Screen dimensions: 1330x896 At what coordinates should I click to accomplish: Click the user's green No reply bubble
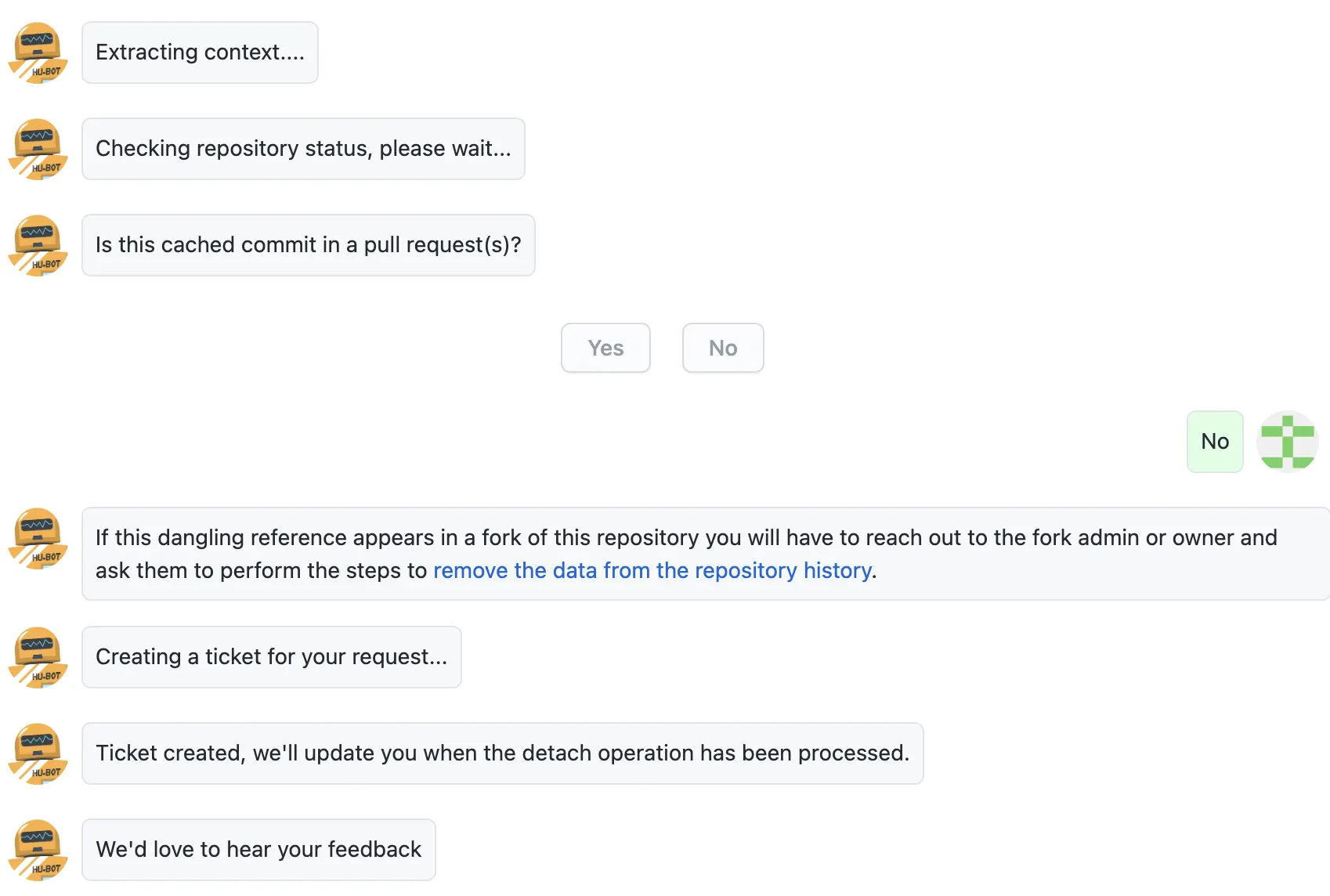[x=1215, y=442]
